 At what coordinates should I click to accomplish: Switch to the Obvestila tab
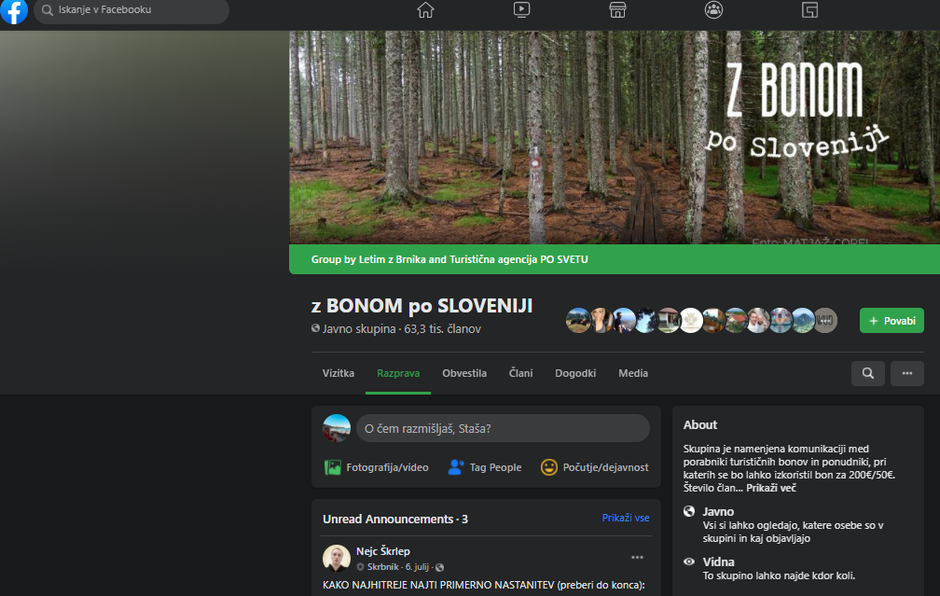(464, 373)
